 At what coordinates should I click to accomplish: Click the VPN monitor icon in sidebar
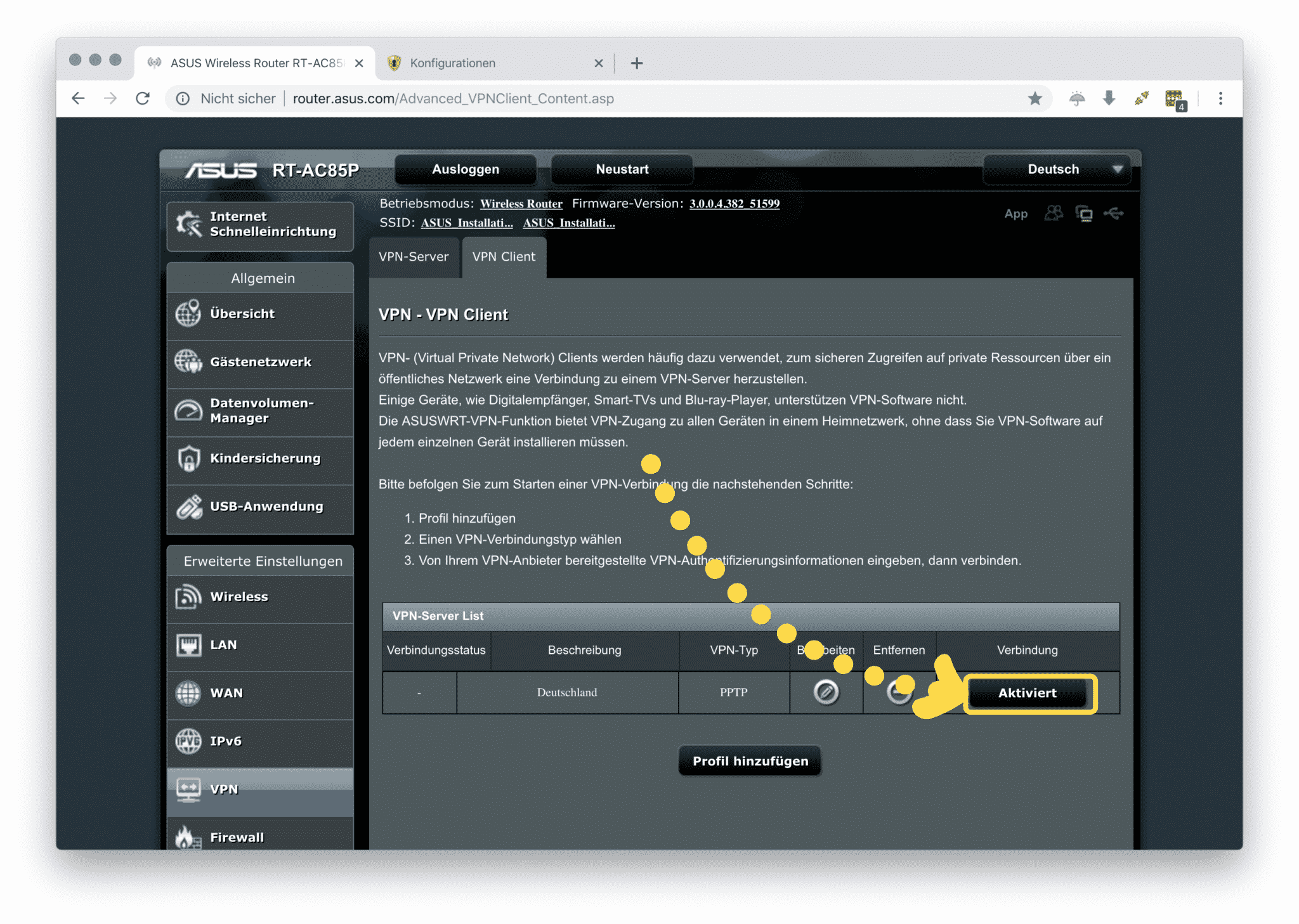pos(188,789)
